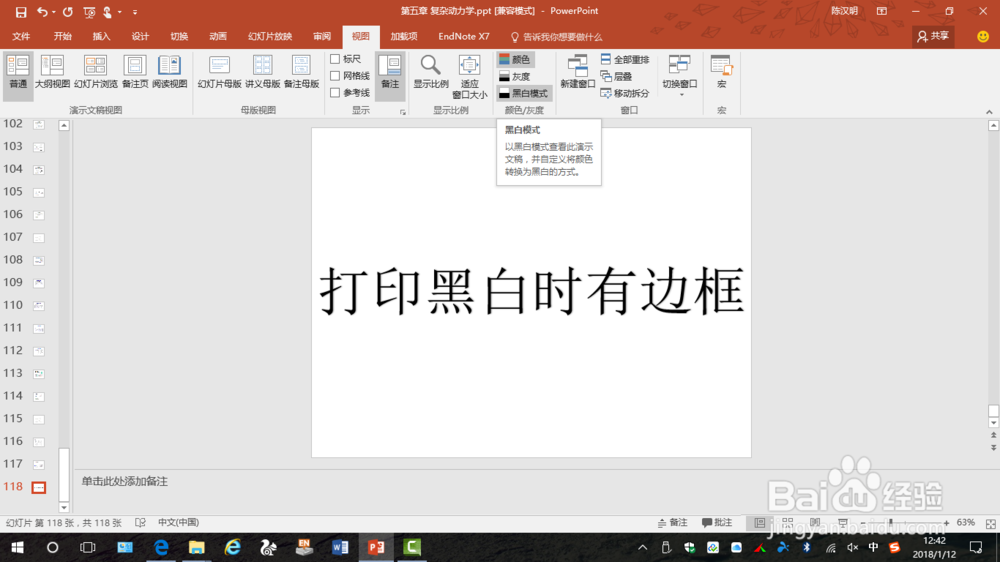
Task: Go to previous slide using the double-arrow
Action: click(993, 436)
